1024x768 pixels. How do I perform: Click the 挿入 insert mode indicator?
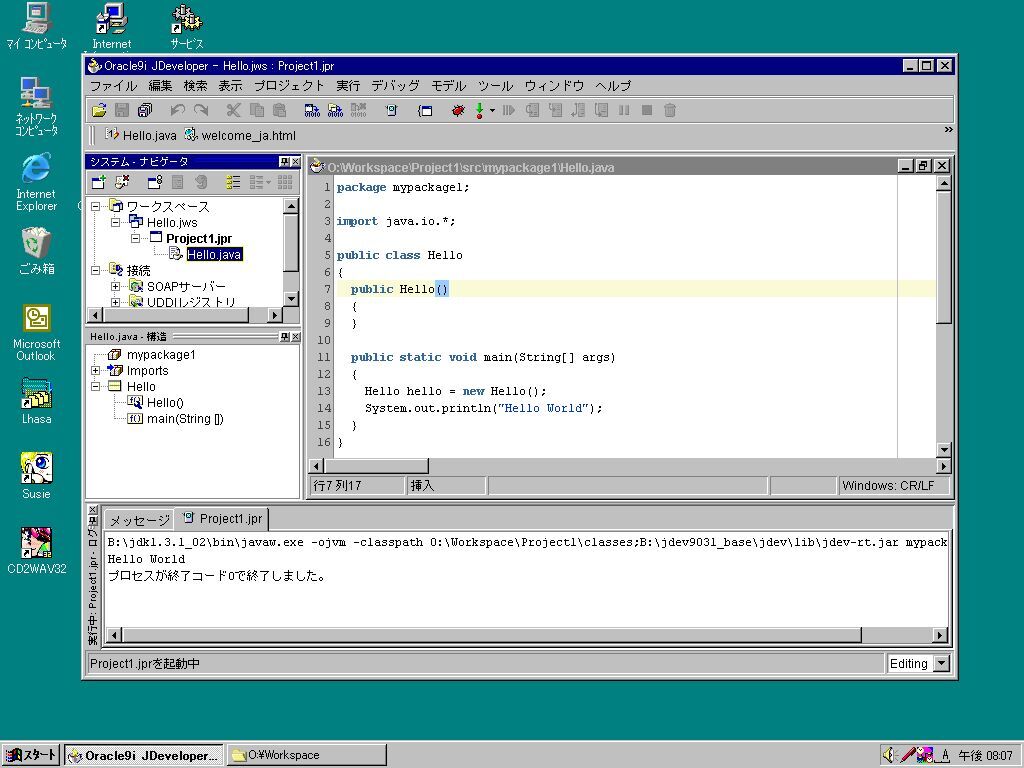pyautogui.click(x=447, y=485)
